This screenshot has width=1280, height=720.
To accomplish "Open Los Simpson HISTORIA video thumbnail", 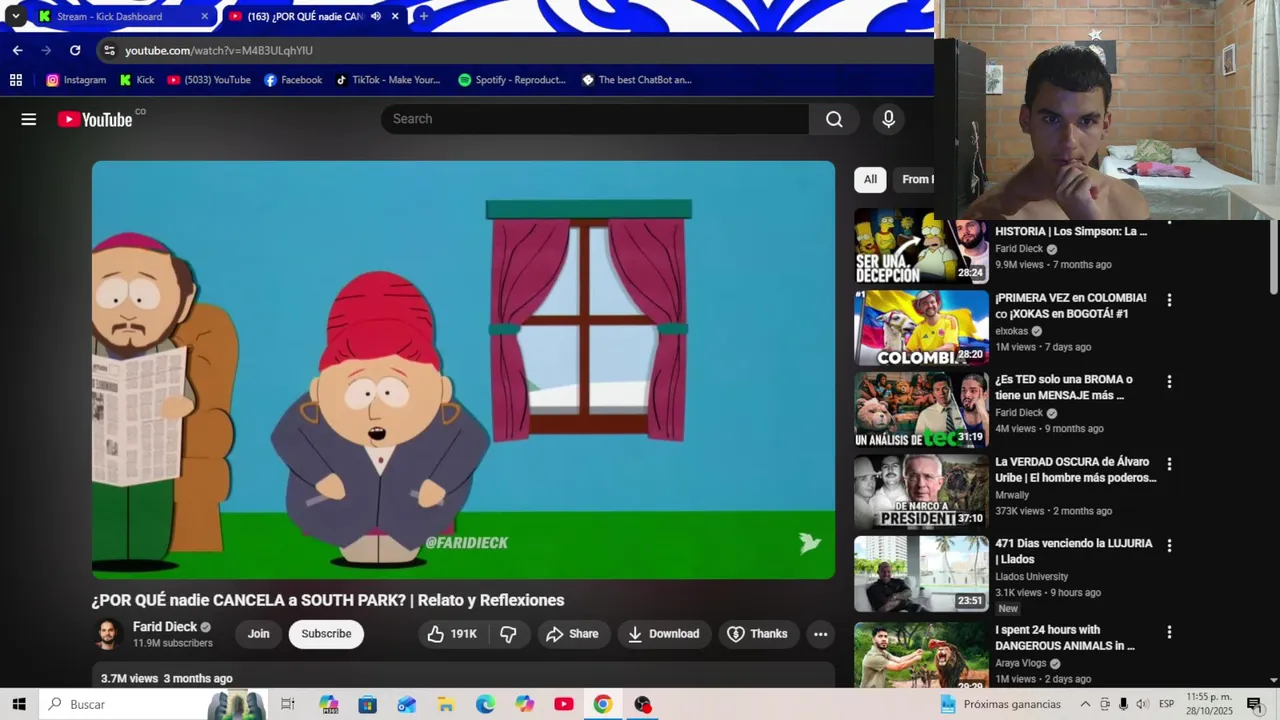I will click(x=921, y=248).
